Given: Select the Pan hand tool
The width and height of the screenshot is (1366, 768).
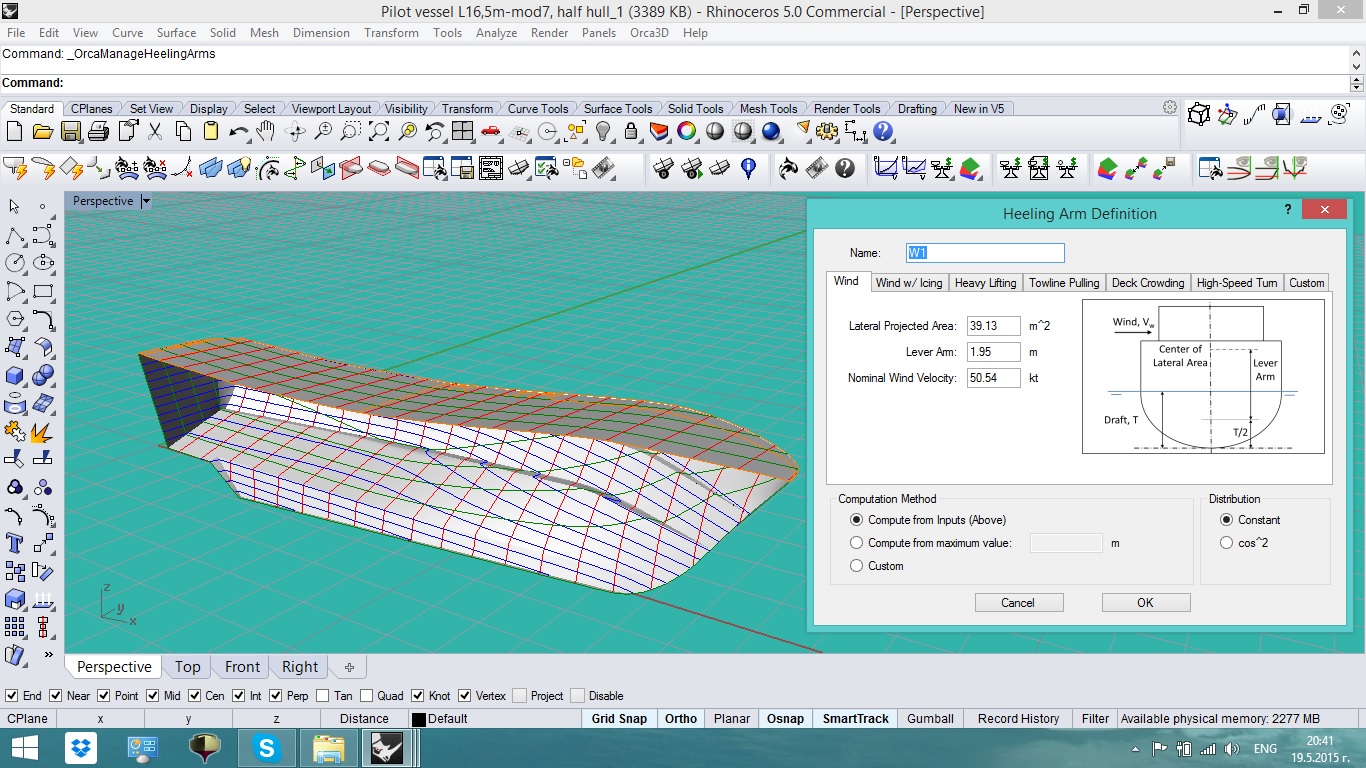Looking at the screenshot, I should pos(265,131).
